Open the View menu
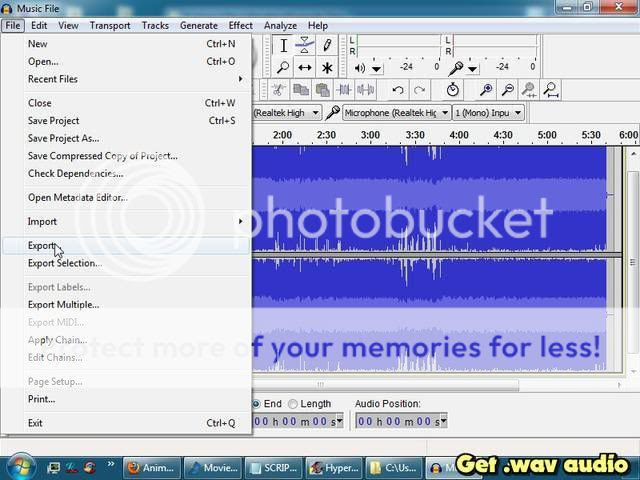Viewport: 640px width, 480px height. pyautogui.click(x=68, y=26)
